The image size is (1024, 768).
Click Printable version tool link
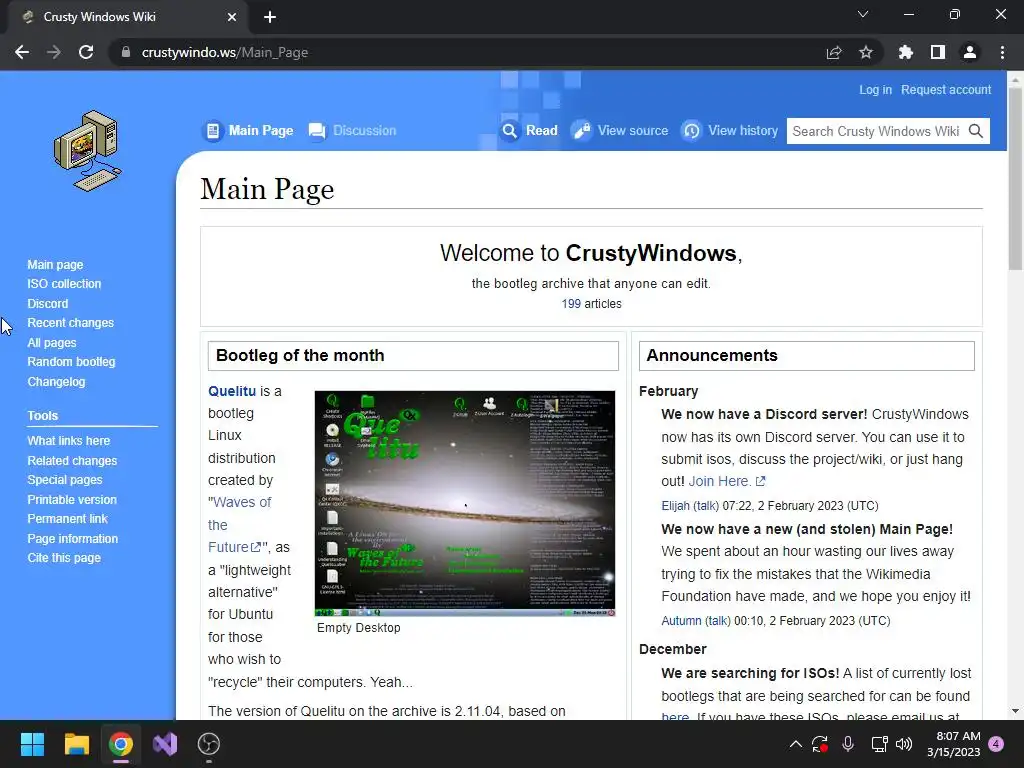pyautogui.click(x=72, y=500)
